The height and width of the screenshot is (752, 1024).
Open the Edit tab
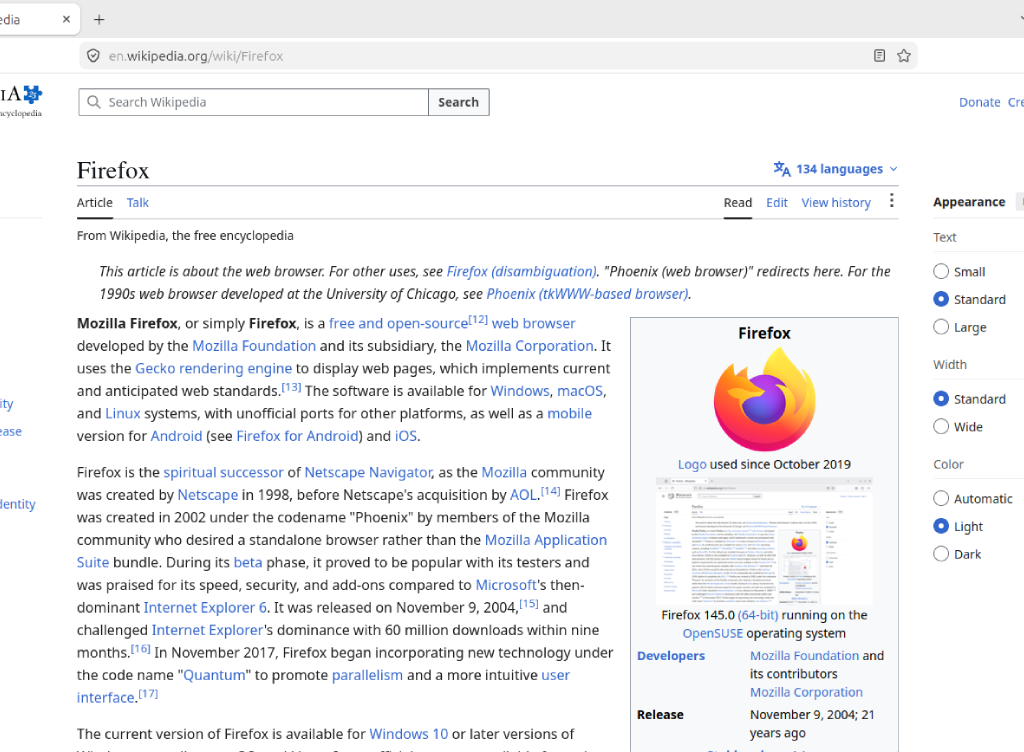tap(776, 203)
